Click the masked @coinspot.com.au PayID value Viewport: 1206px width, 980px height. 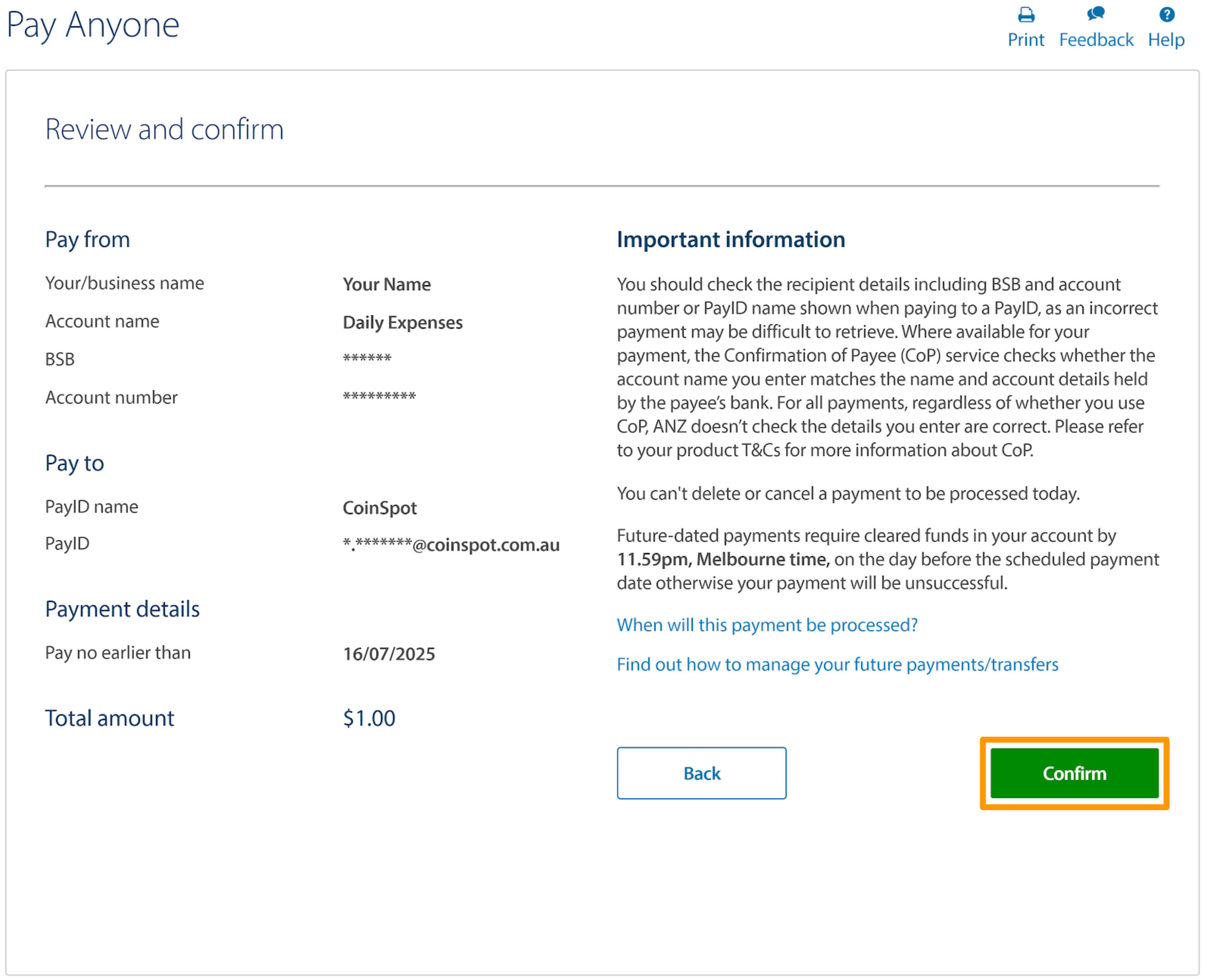(451, 545)
